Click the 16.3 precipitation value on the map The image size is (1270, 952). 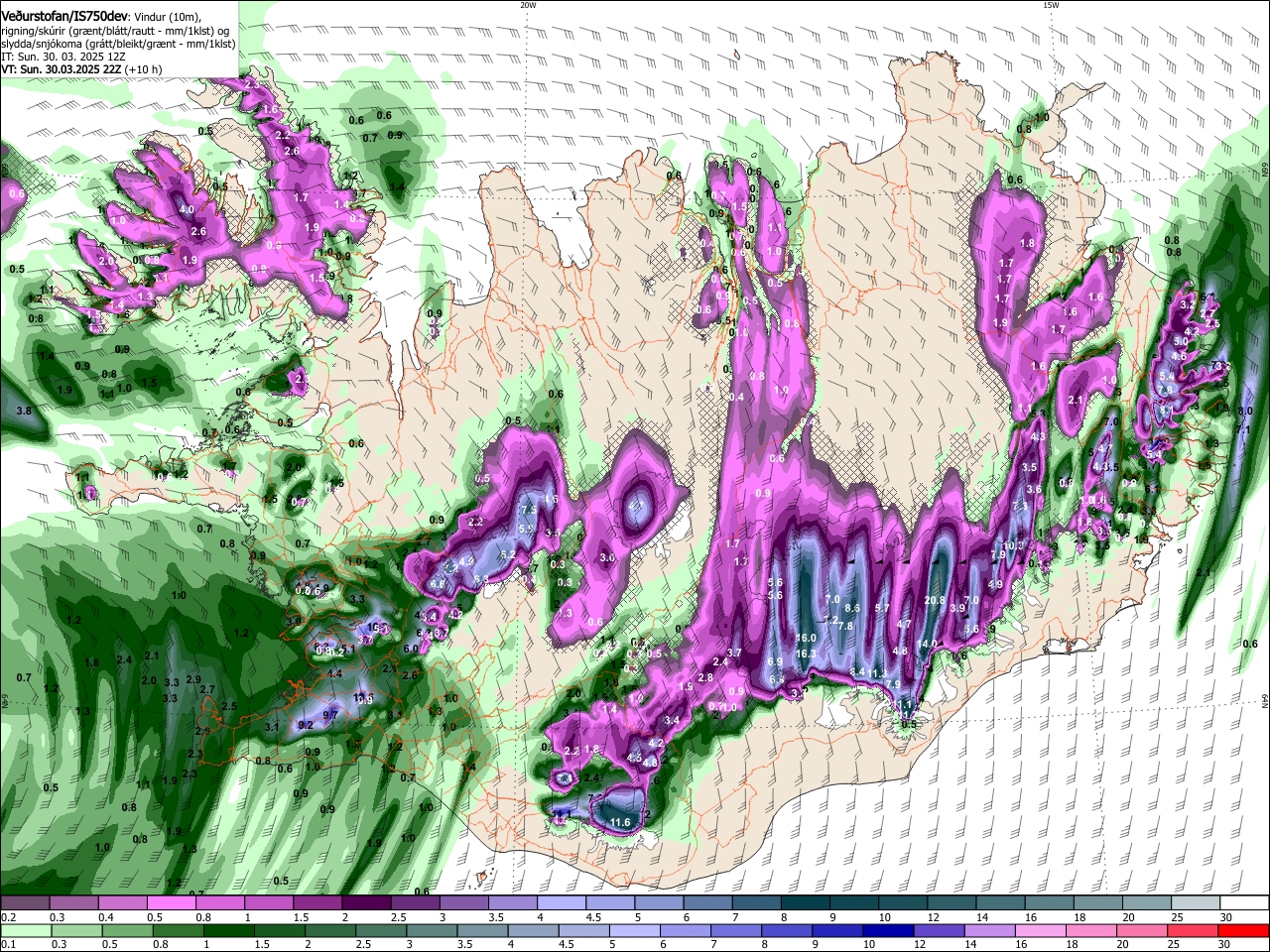[806, 654]
